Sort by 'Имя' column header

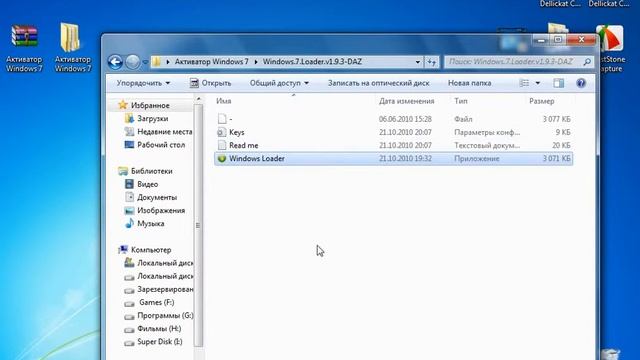pos(224,101)
